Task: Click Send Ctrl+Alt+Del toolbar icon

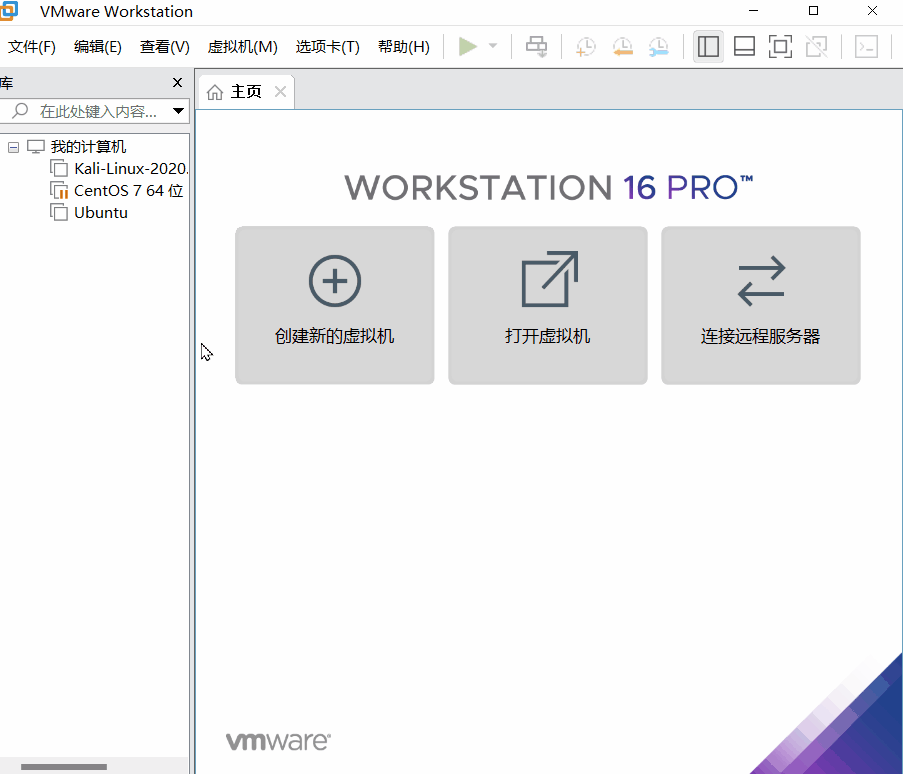Action: pyautogui.click(x=537, y=46)
